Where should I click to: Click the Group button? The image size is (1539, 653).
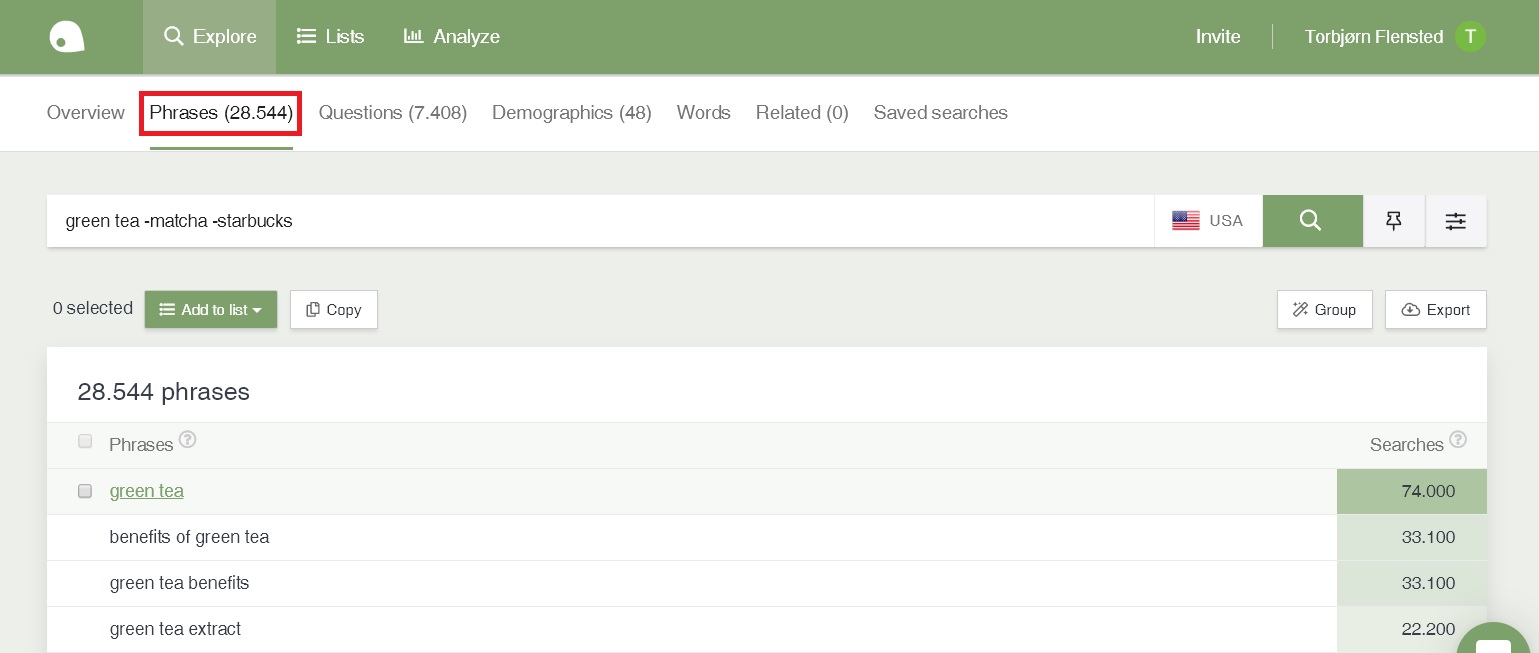coord(1324,310)
